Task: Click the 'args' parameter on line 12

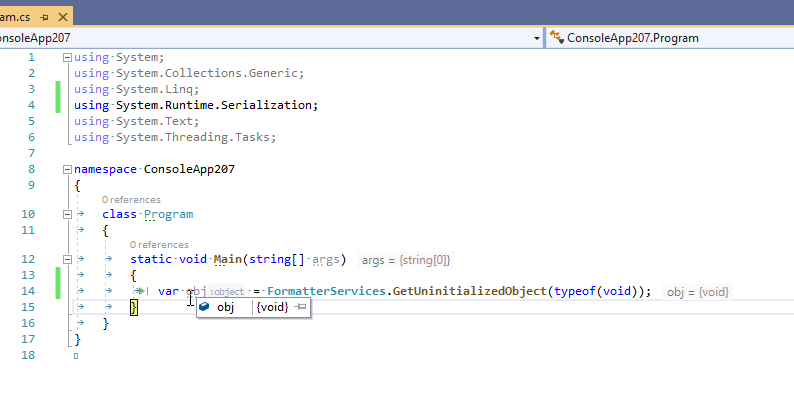Action: [x=326, y=260]
